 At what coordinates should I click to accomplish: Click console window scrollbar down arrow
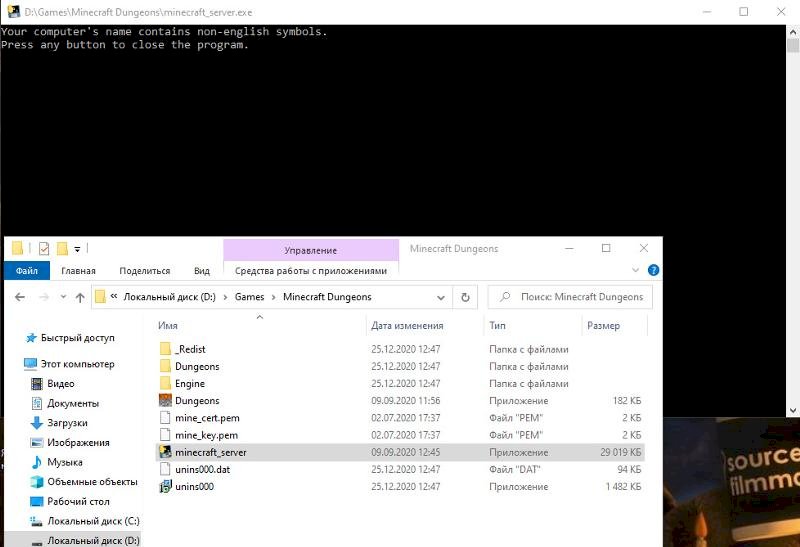tap(793, 410)
